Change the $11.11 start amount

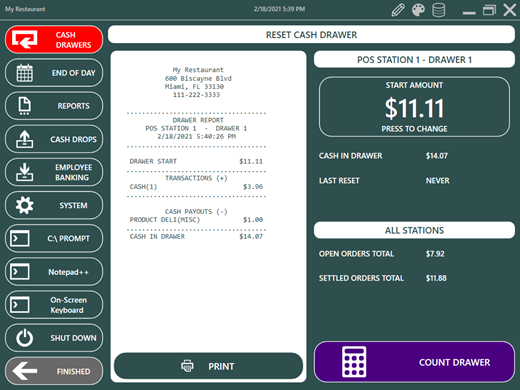coord(414,107)
